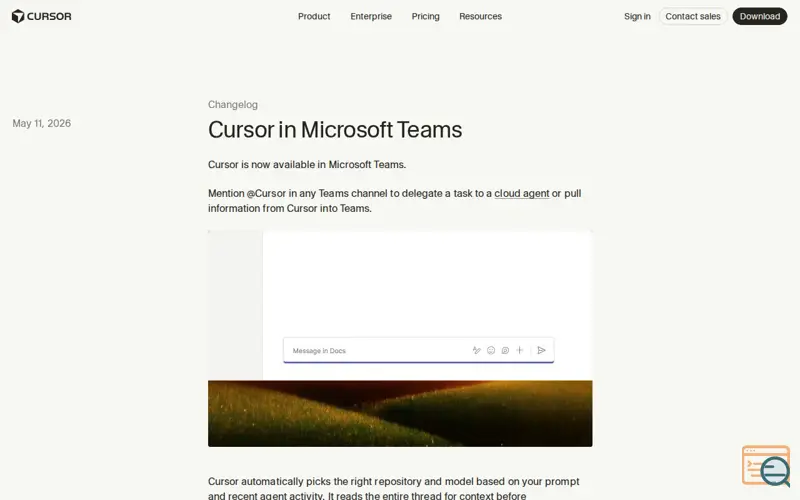The image size is (800, 500).
Task: Click the plus icon in message box
Action: tap(519, 350)
